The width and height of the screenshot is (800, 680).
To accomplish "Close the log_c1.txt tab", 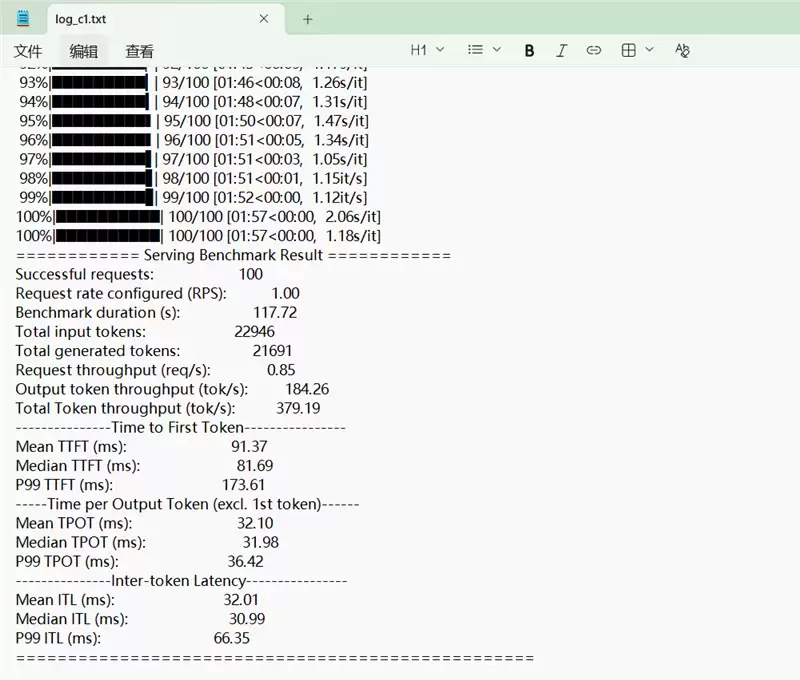I will [264, 19].
